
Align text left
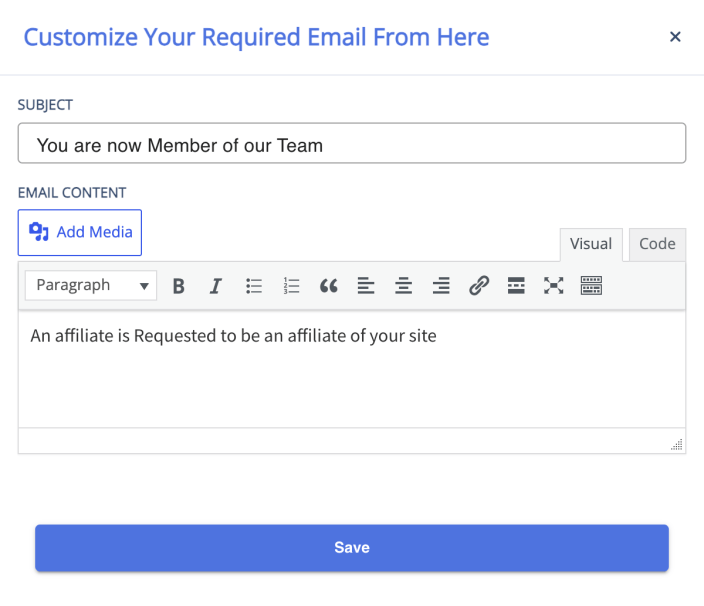366,285
